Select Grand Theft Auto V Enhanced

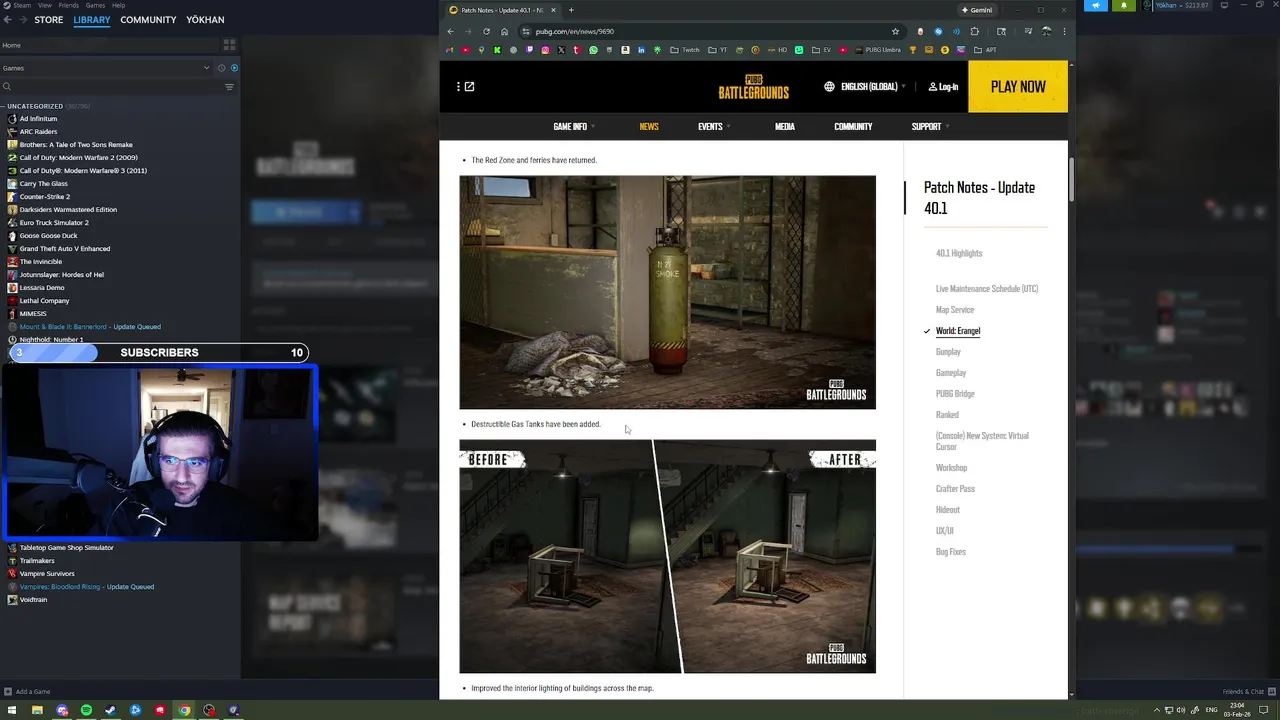65,248
